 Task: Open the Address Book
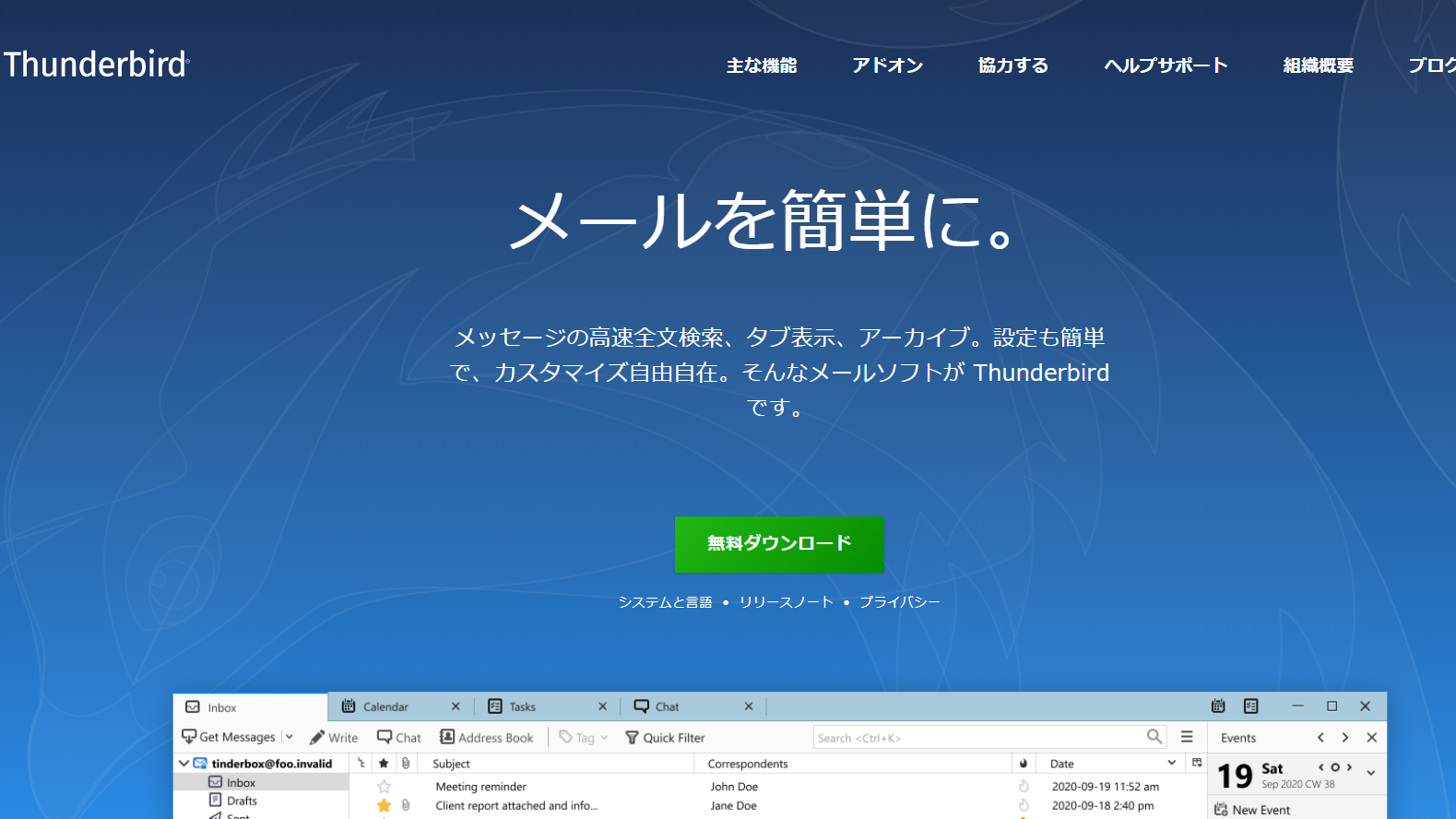coord(487,738)
